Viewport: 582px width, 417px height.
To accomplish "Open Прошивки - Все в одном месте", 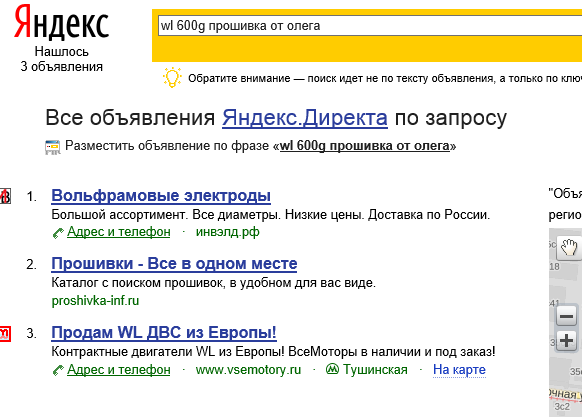I will pos(174,264).
